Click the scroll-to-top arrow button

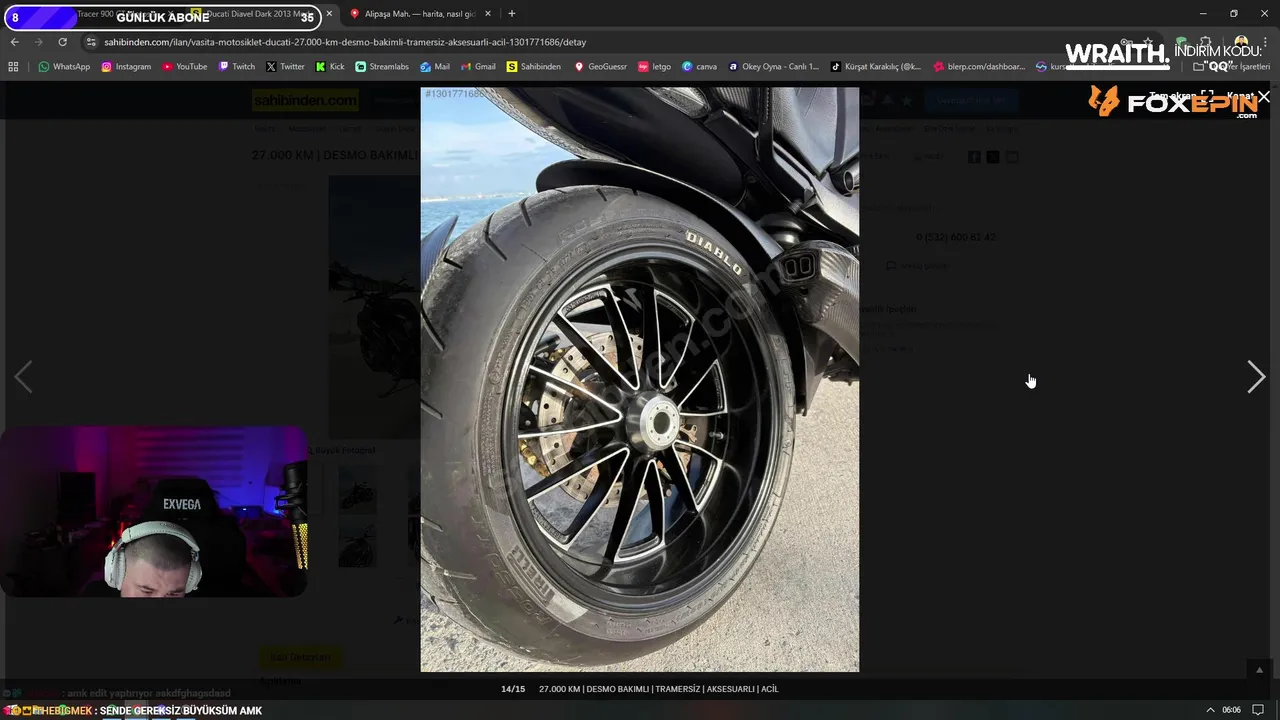click(x=1259, y=670)
